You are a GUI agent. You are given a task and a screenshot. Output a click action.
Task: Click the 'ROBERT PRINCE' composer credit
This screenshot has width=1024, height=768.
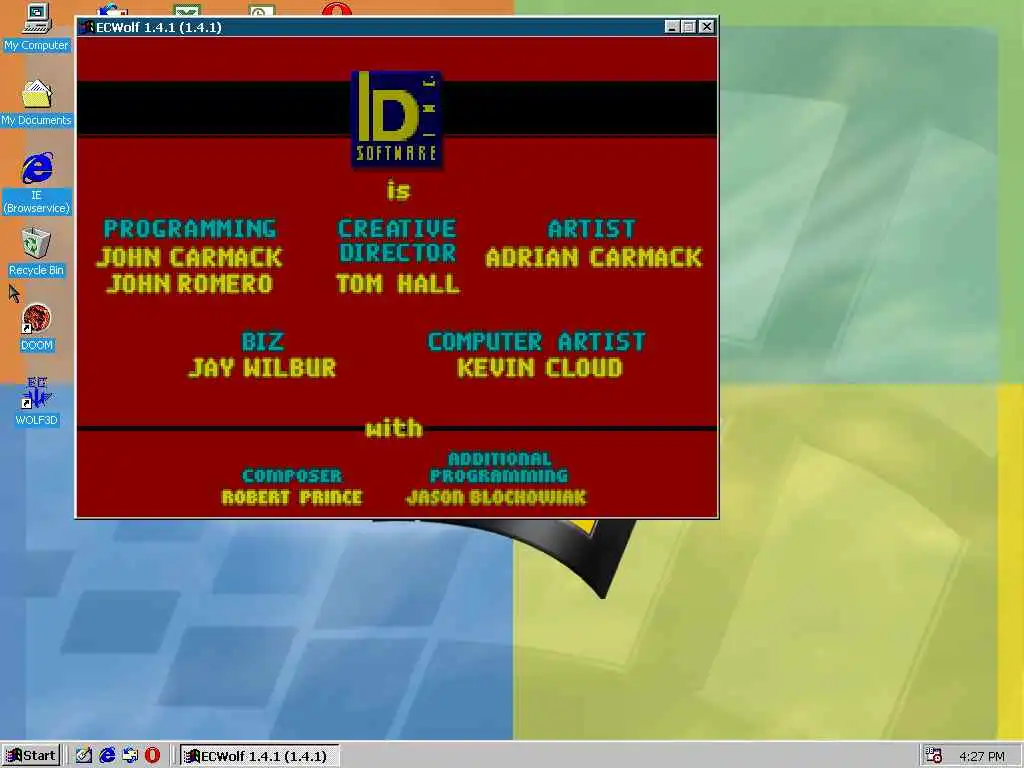(x=291, y=497)
